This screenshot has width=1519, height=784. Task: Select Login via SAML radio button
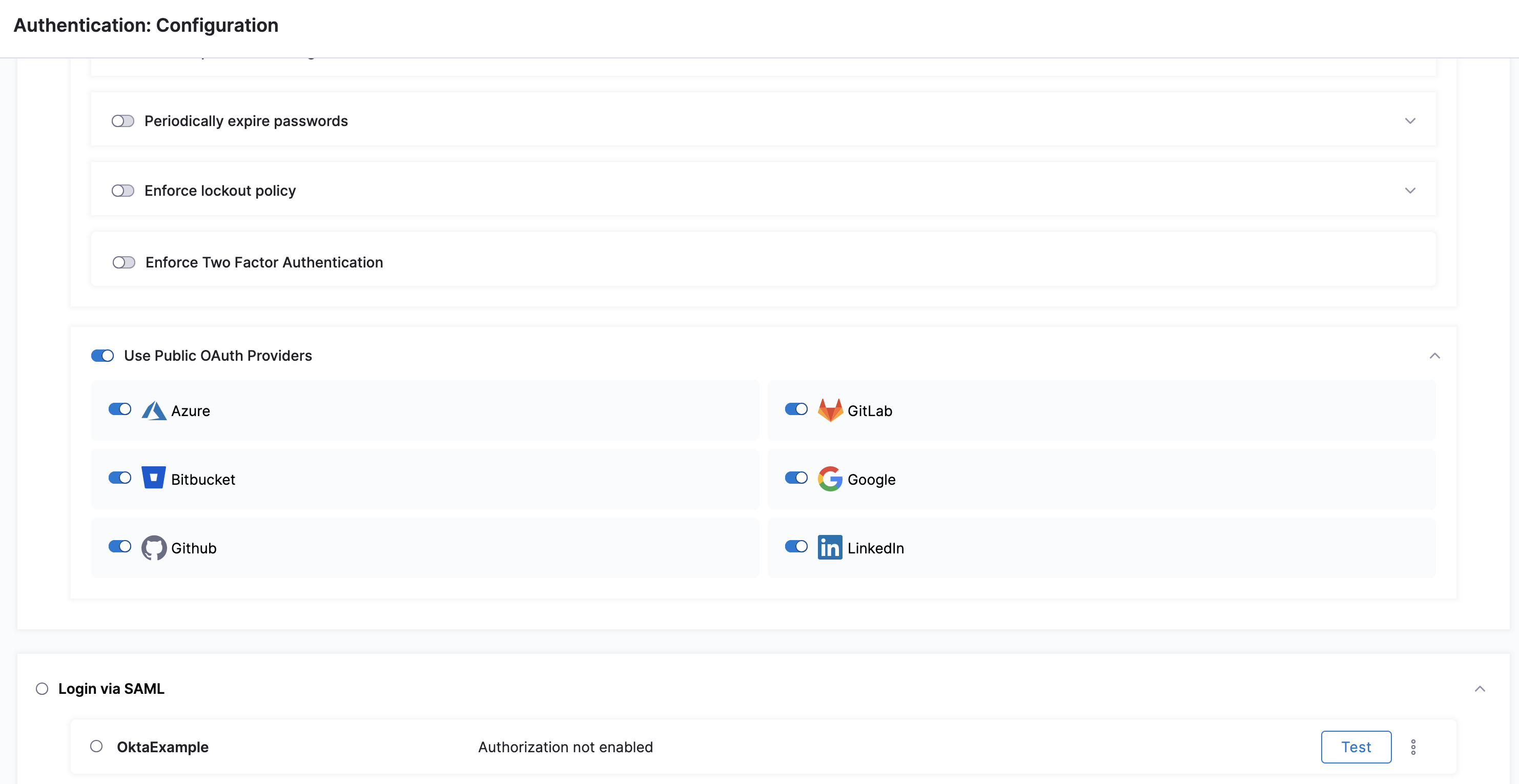[x=42, y=689]
